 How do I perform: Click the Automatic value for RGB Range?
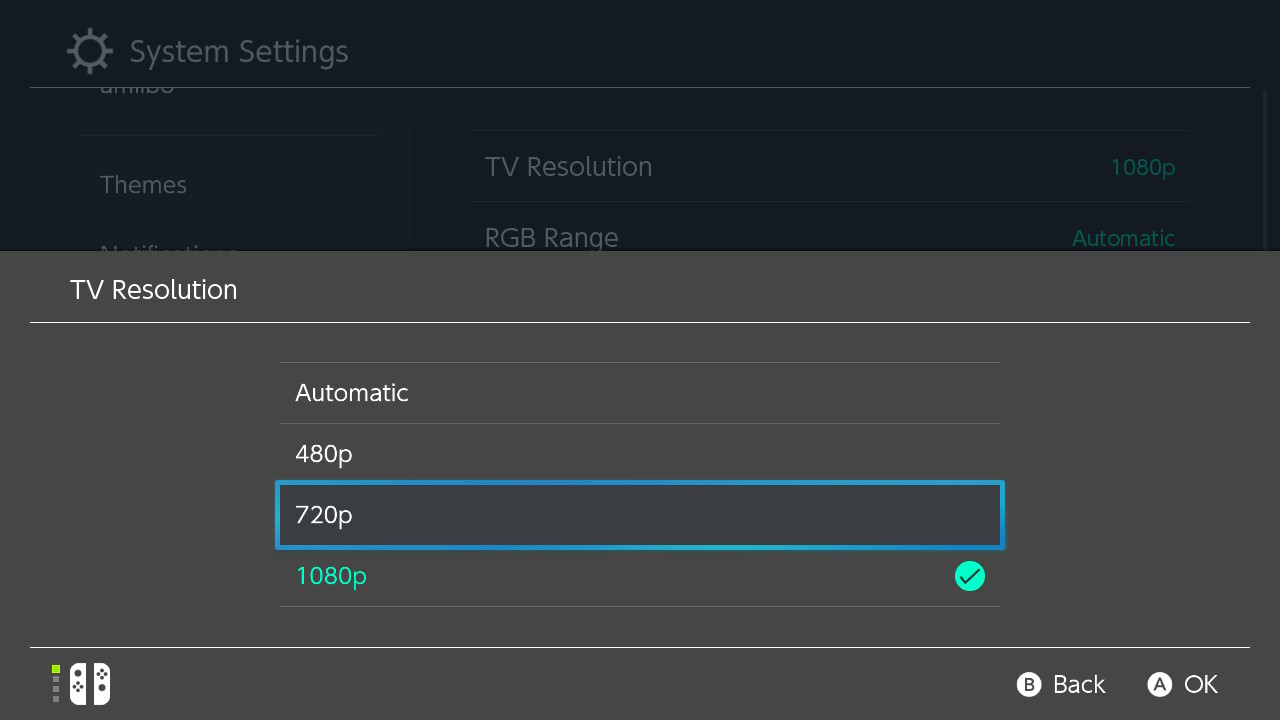click(x=1123, y=238)
